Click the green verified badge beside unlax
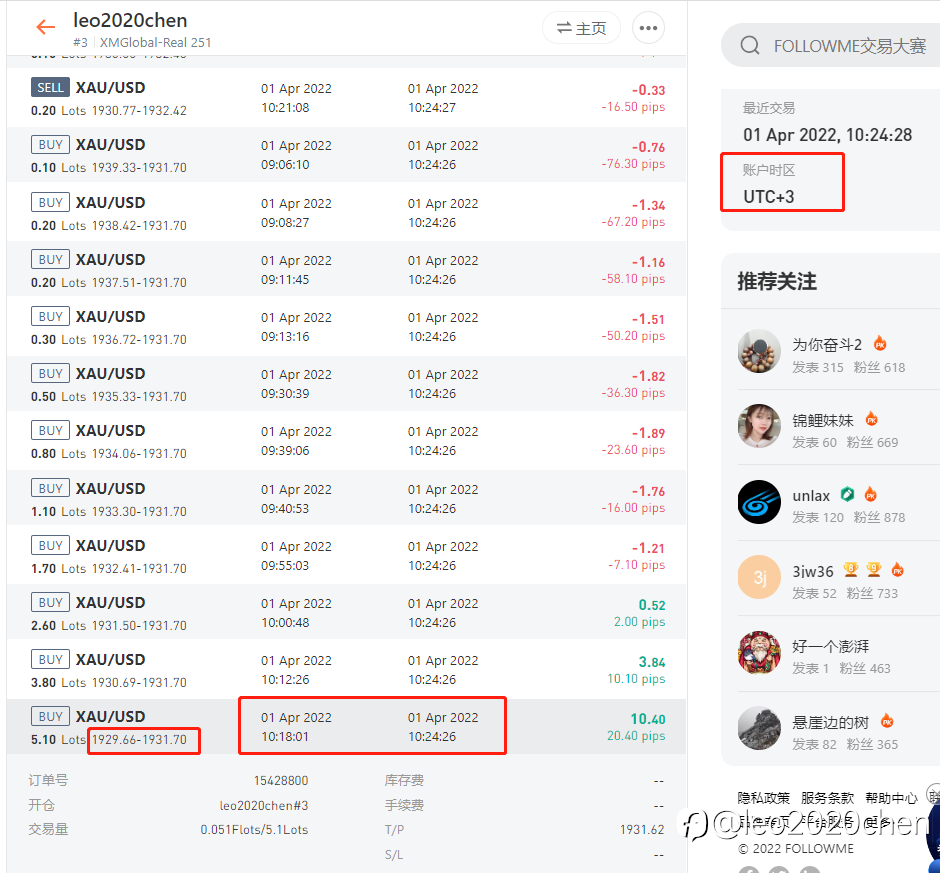The width and height of the screenshot is (940, 873). click(847, 494)
